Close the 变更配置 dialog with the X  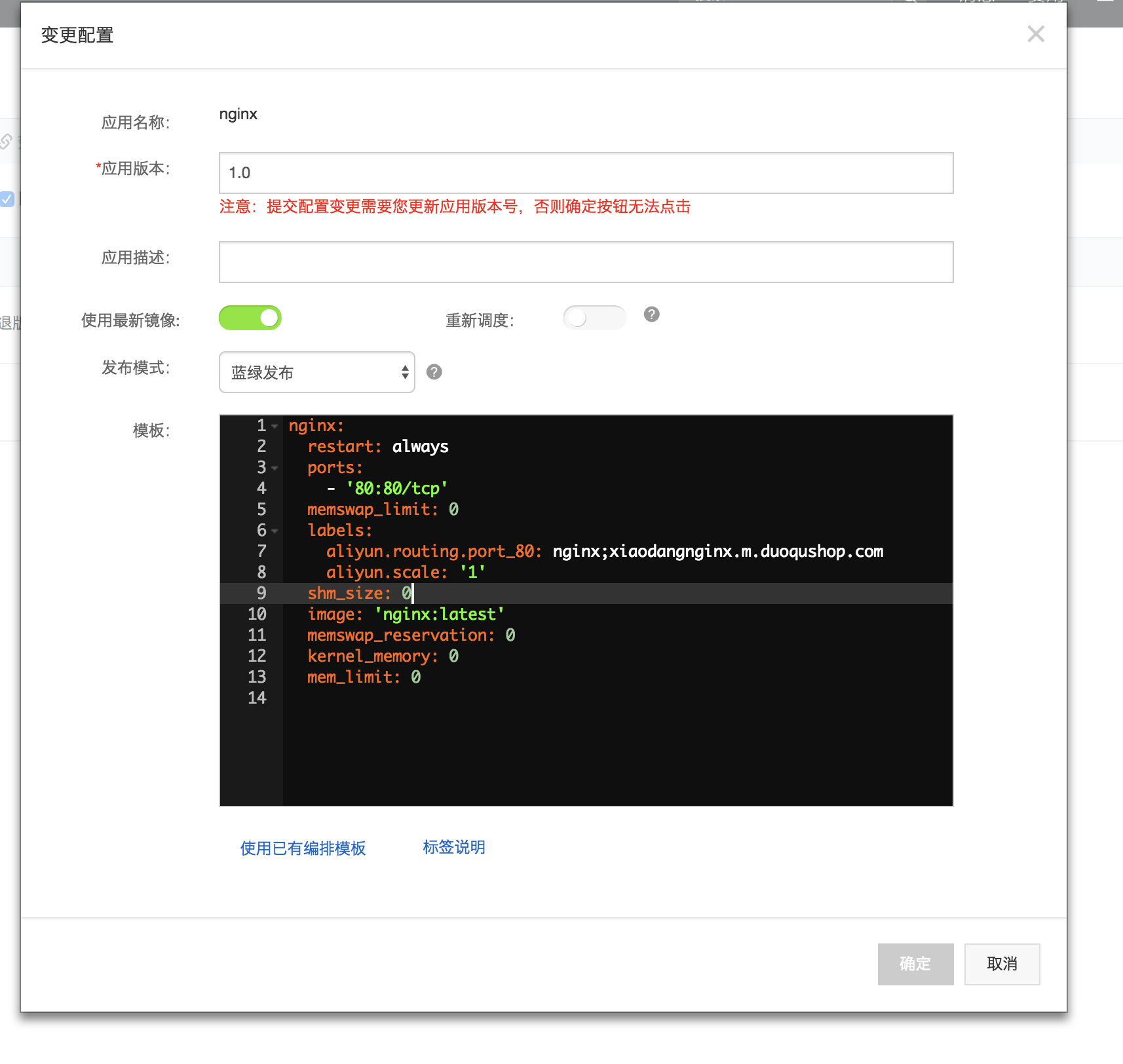click(x=1036, y=34)
